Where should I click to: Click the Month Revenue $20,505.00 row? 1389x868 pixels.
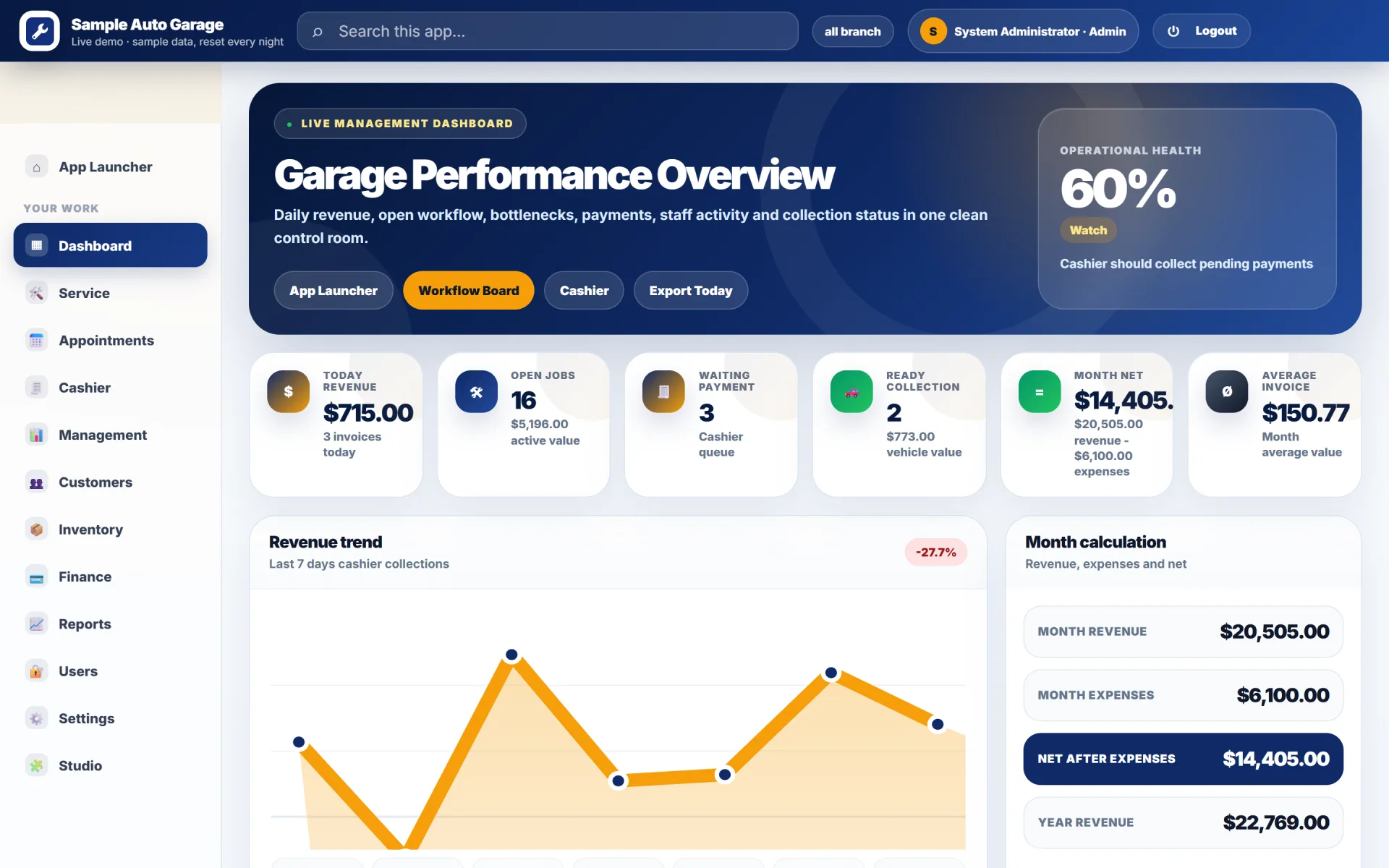click(1183, 631)
